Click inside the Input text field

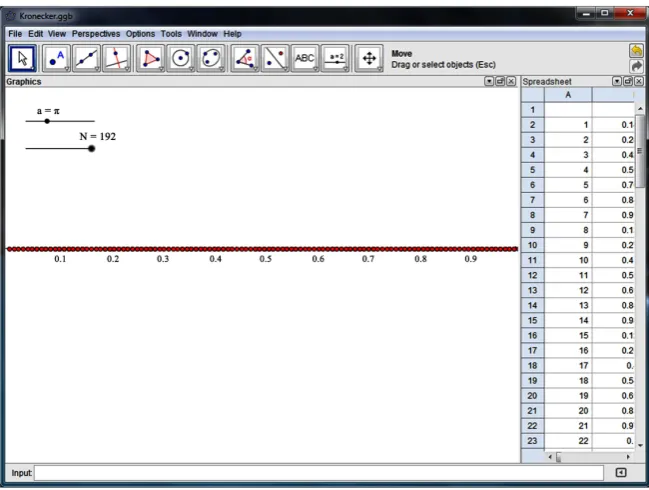(319, 473)
